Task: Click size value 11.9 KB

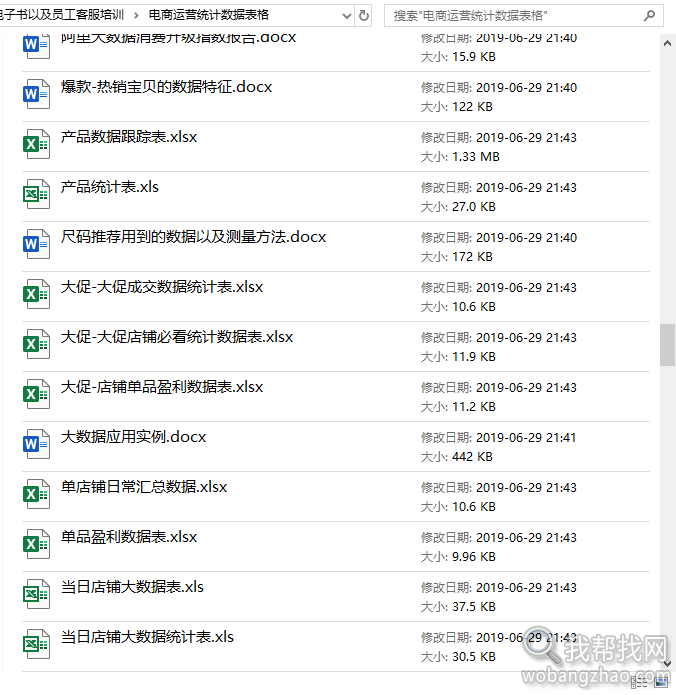Action: (474, 357)
